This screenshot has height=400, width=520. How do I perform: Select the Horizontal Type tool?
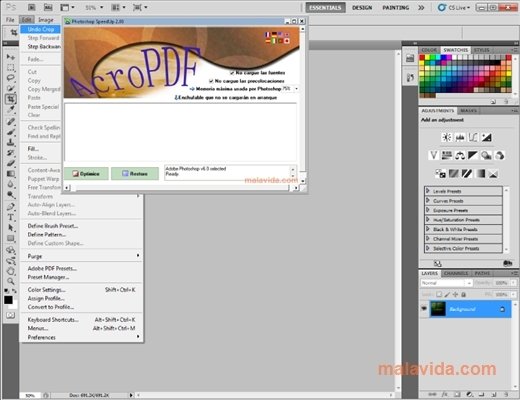[10, 217]
